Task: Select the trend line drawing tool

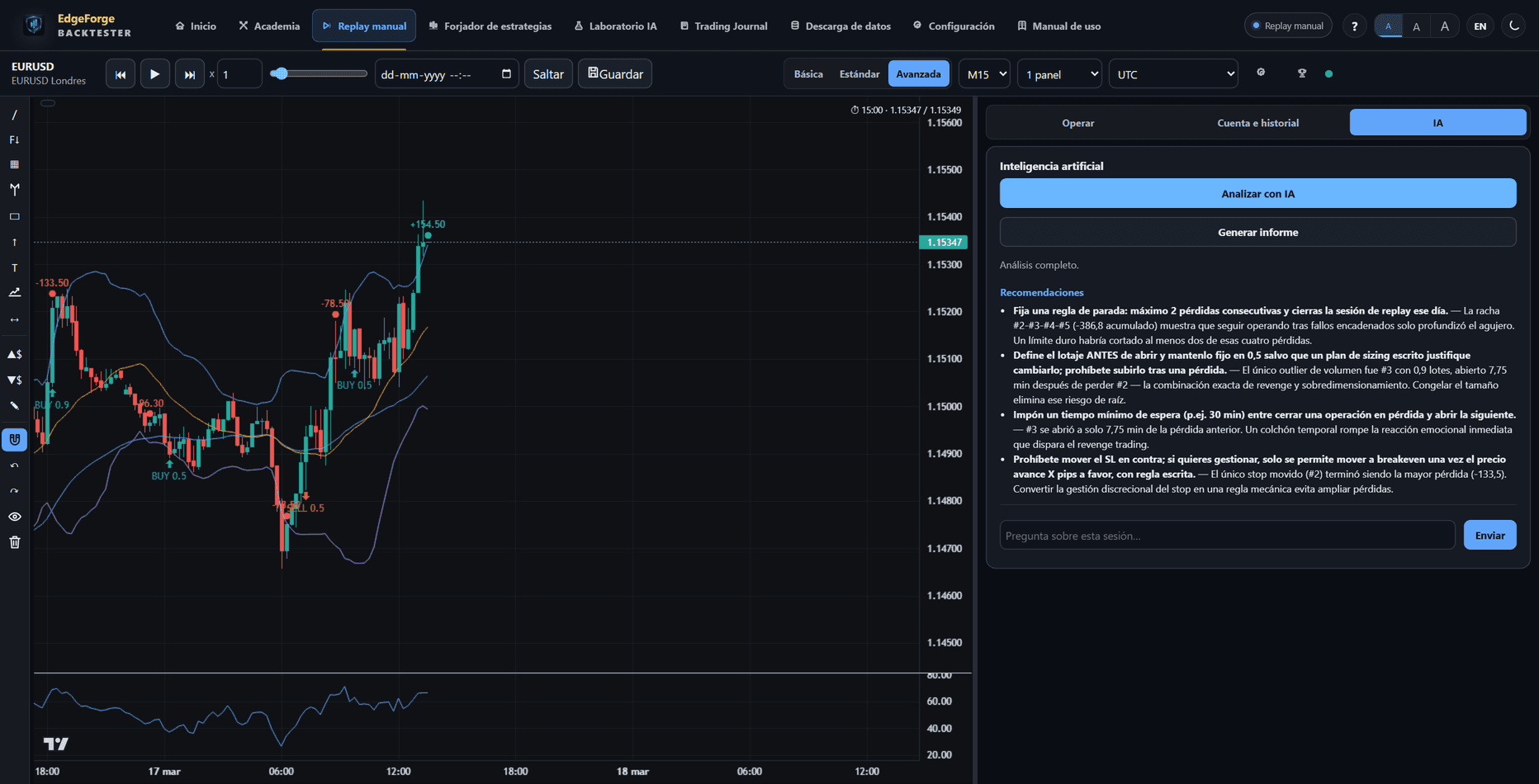Action: pos(15,115)
